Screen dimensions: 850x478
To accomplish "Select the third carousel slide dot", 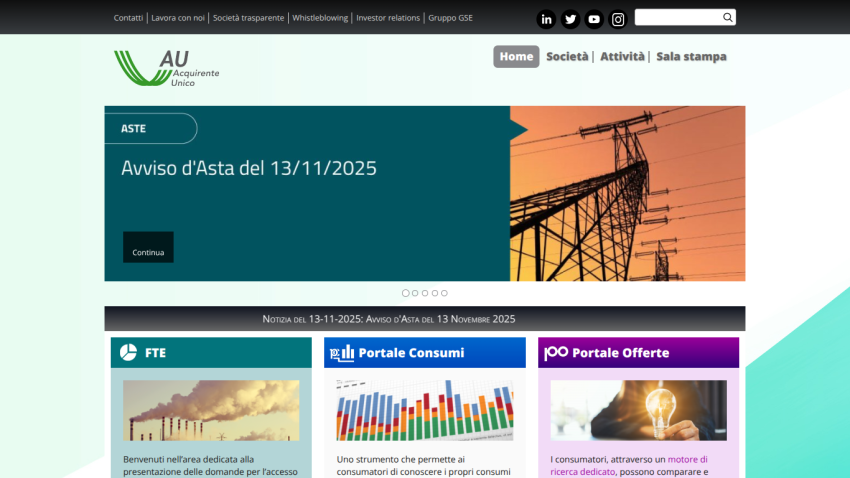I will click(425, 293).
